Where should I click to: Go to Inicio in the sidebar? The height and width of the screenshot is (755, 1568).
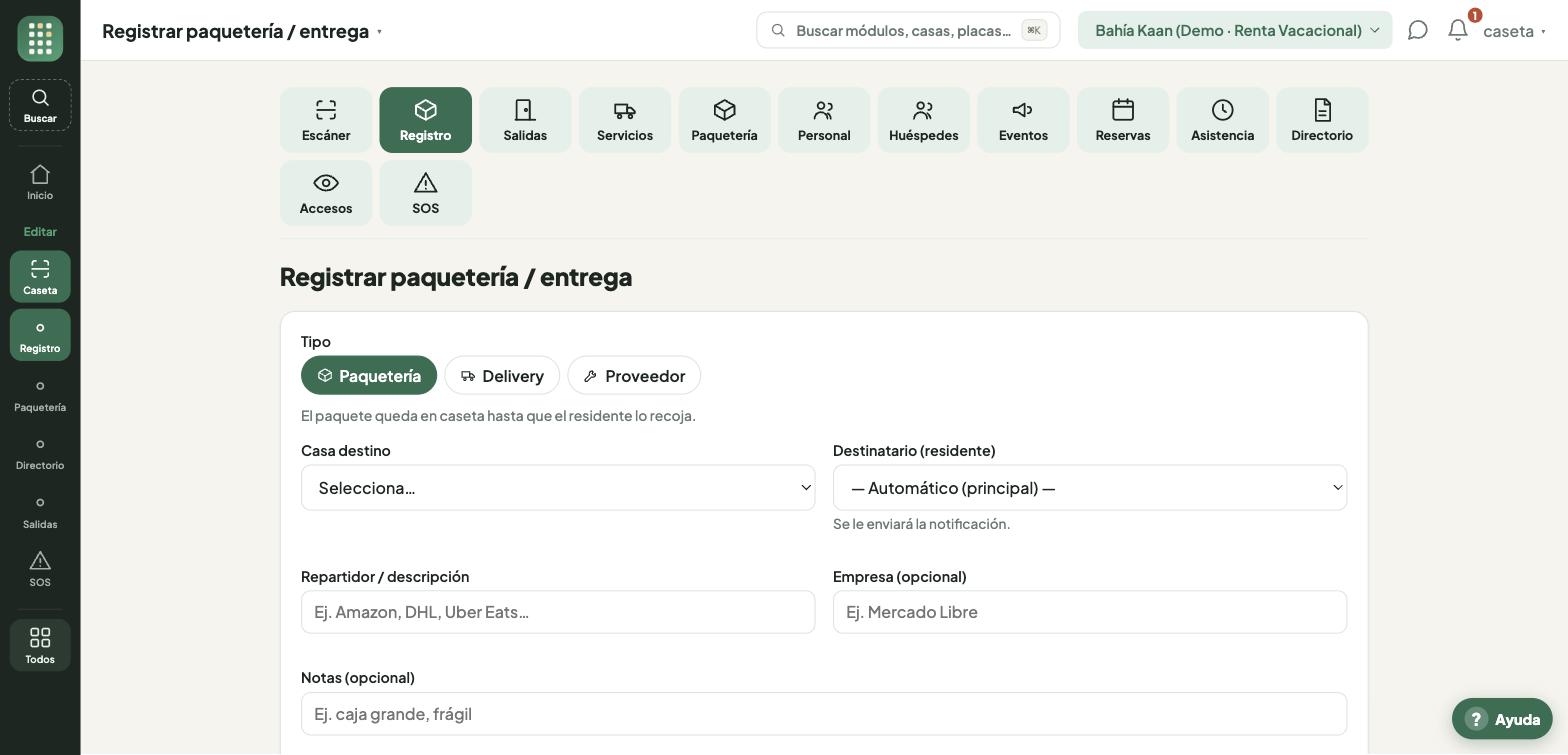[40, 183]
